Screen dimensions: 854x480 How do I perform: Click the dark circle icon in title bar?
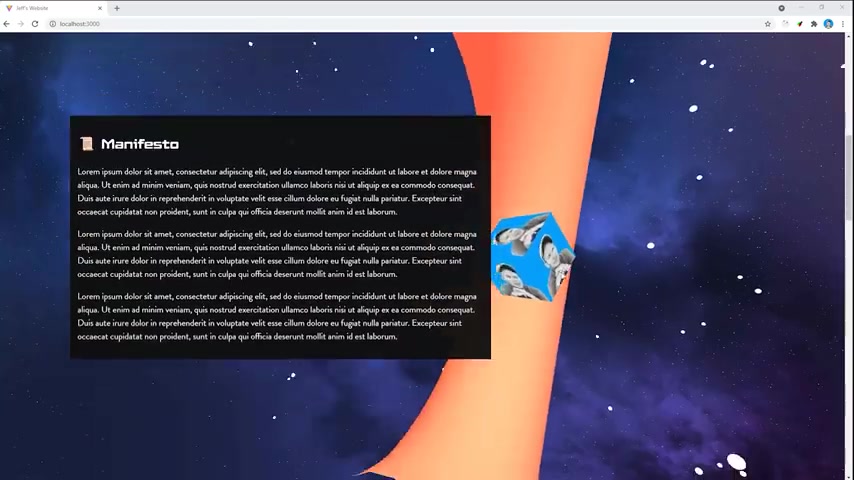(782, 8)
